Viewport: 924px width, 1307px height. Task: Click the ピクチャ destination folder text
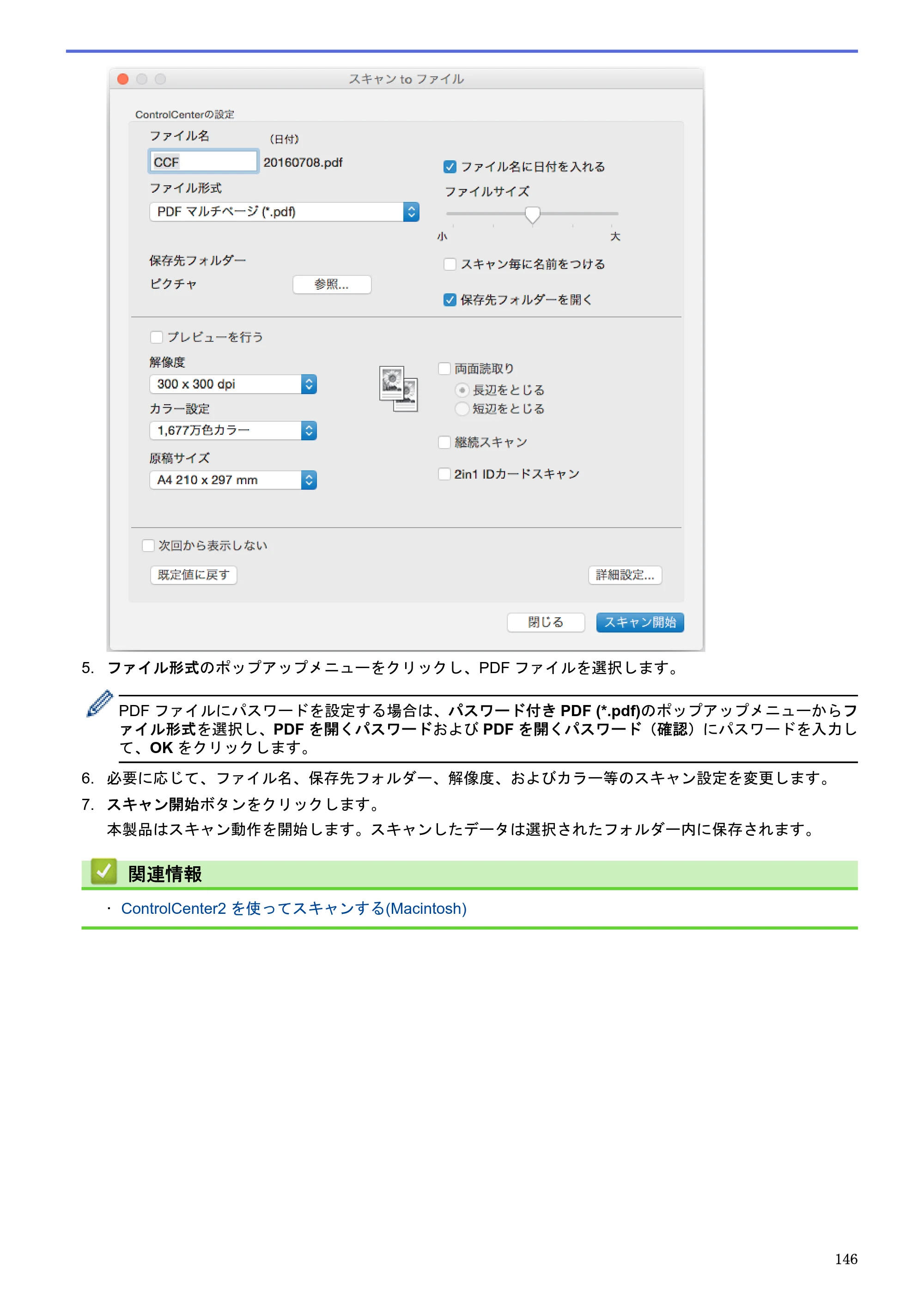pos(173,284)
